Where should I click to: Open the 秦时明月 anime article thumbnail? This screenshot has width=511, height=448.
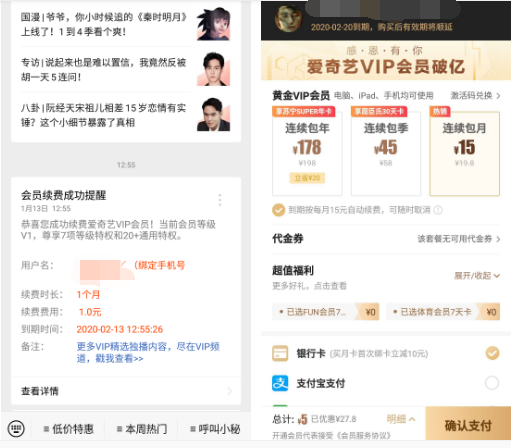213,24
